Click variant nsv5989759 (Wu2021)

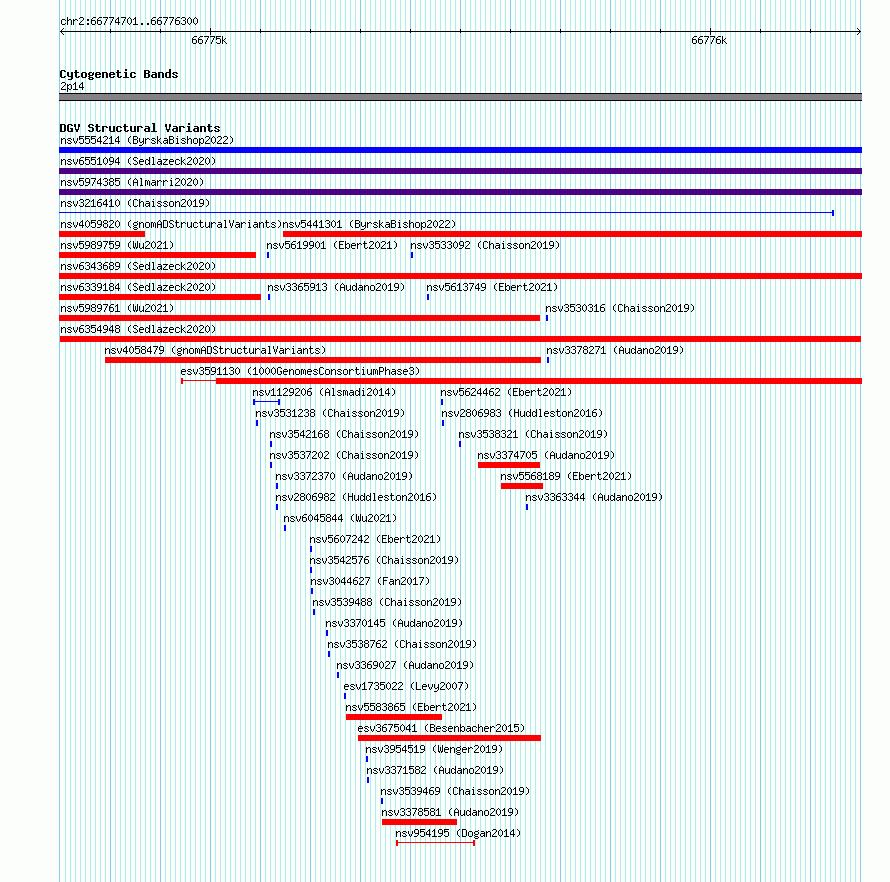[117, 245]
